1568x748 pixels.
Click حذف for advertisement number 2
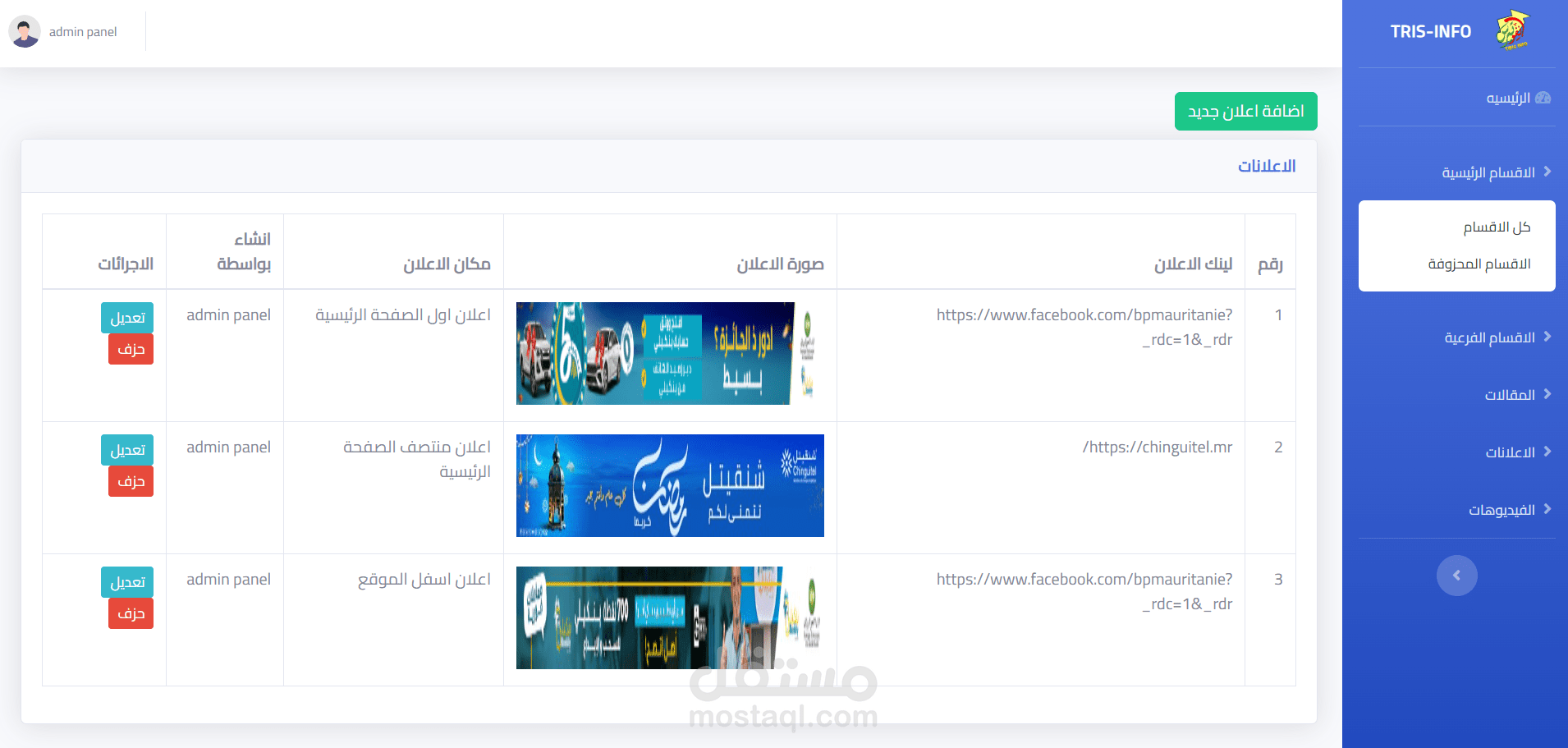coord(131,481)
